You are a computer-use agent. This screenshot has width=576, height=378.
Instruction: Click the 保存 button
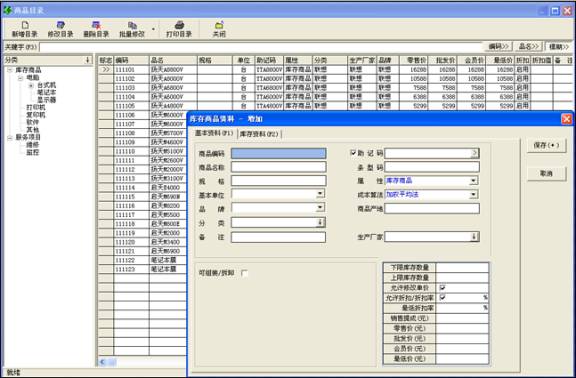coord(546,145)
